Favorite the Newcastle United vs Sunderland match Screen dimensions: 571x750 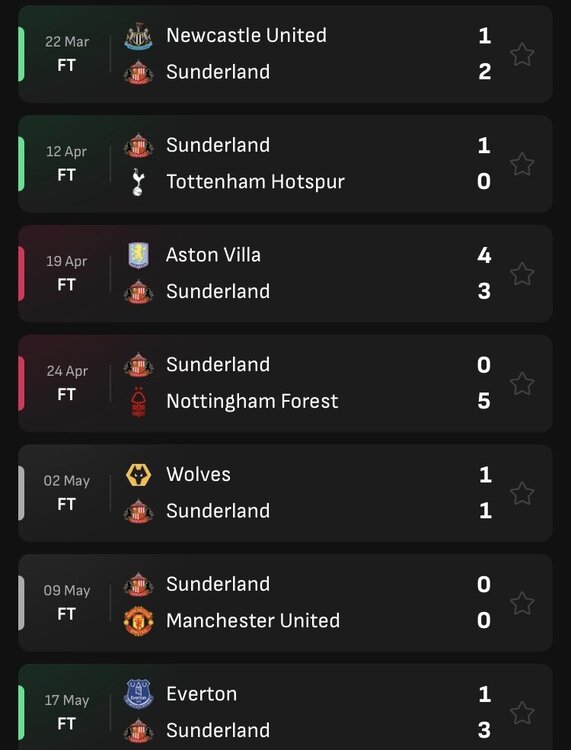tap(522, 54)
